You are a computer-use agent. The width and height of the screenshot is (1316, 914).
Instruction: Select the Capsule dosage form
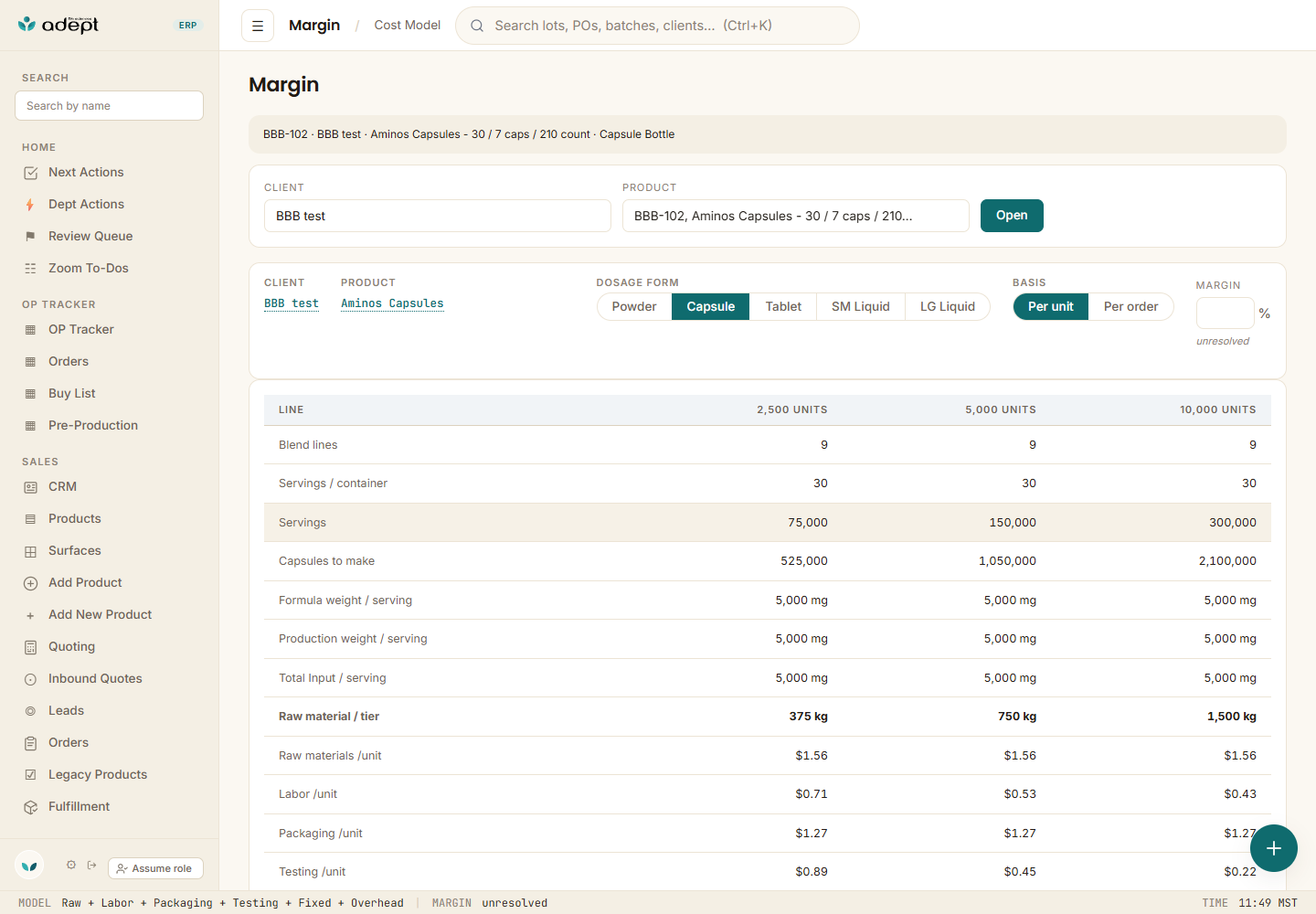point(711,307)
